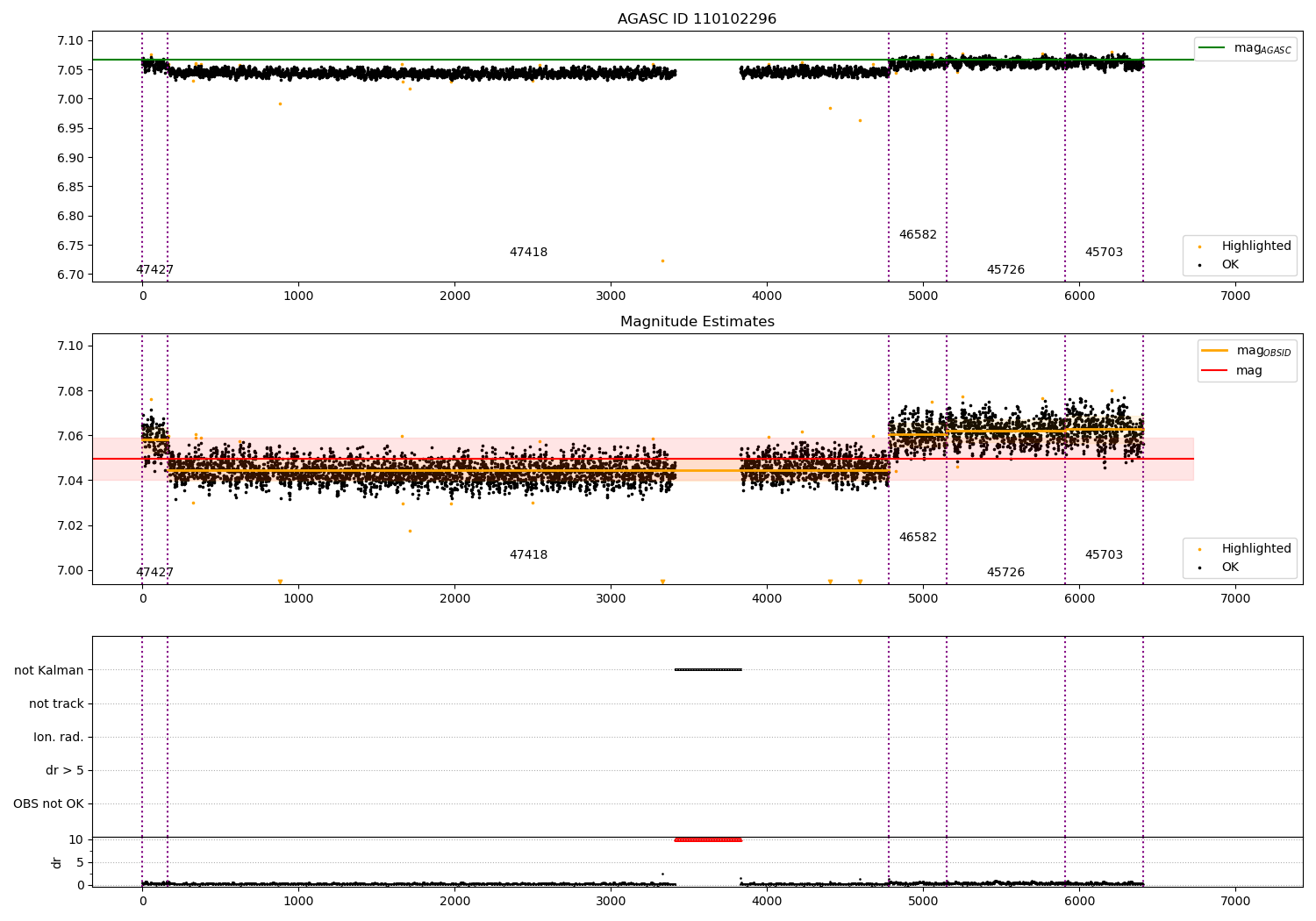Click the Highlighted legend entry in the top plot
Image resolution: width=1316 pixels, height=921 pixels.
1245,246
